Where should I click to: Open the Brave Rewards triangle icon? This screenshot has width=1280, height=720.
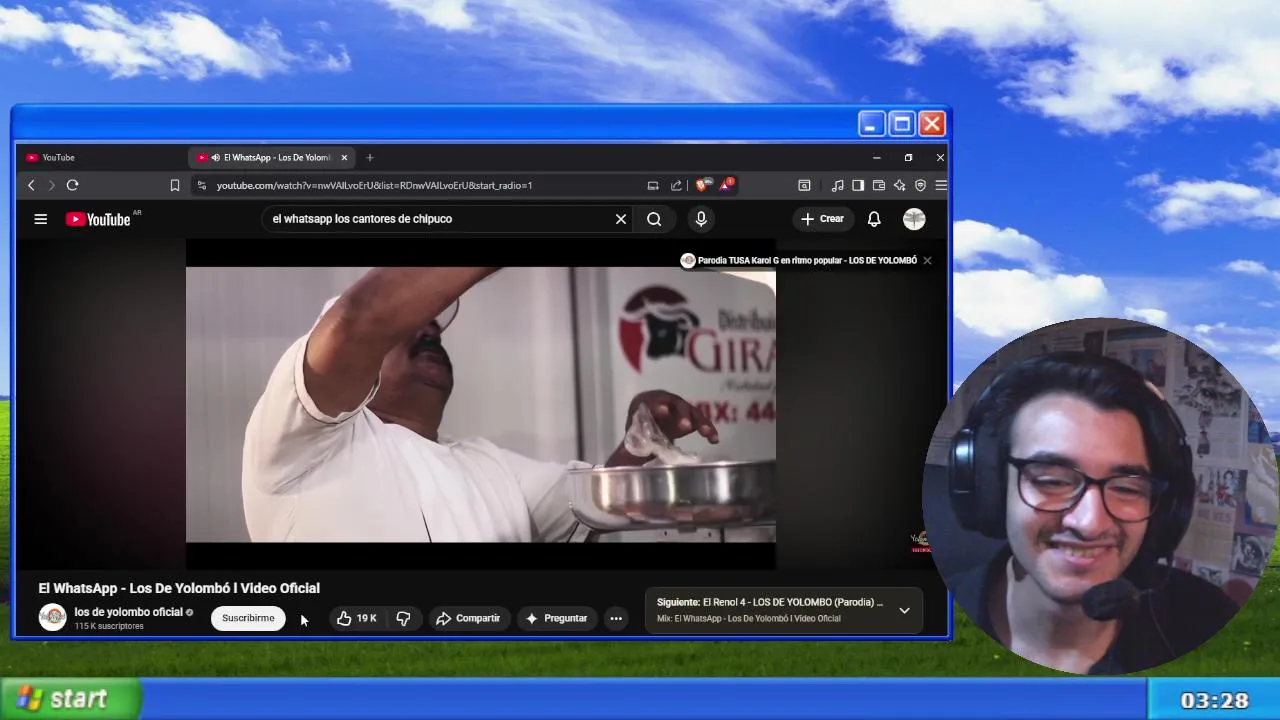(x=726, y=185)
